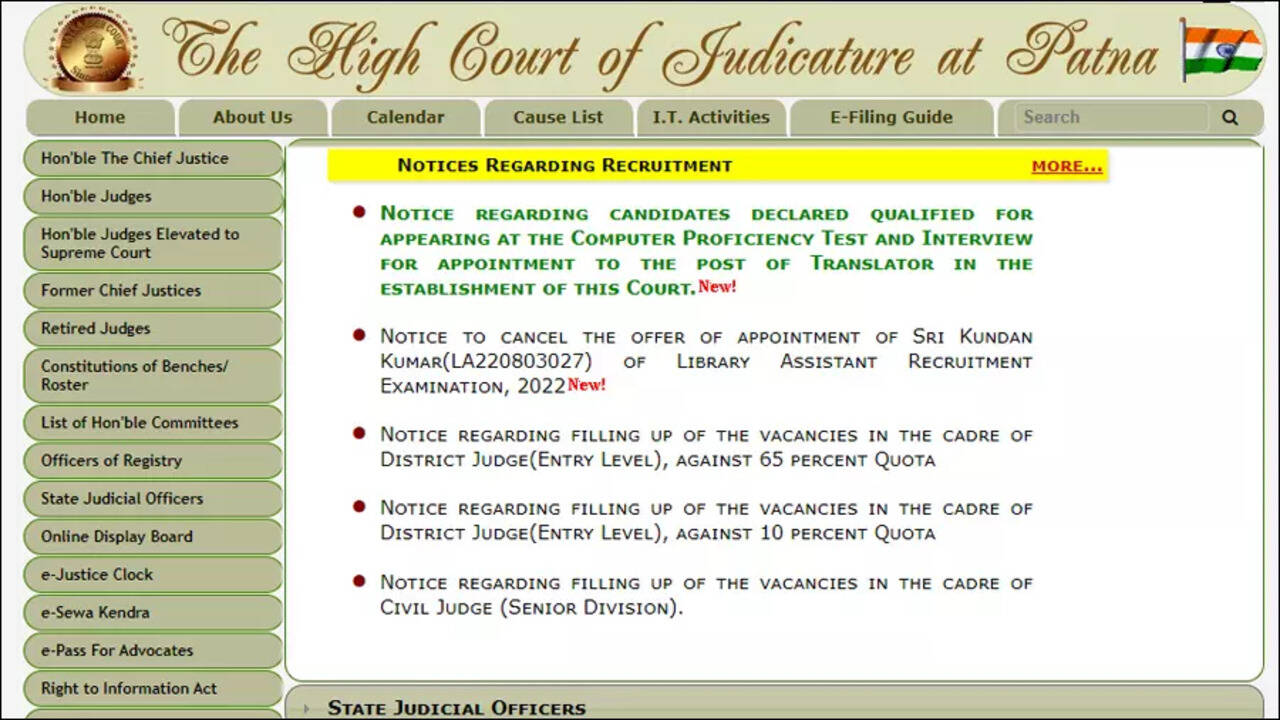Open the Calendar menu
1280x720 pixels.
point(405,118)
